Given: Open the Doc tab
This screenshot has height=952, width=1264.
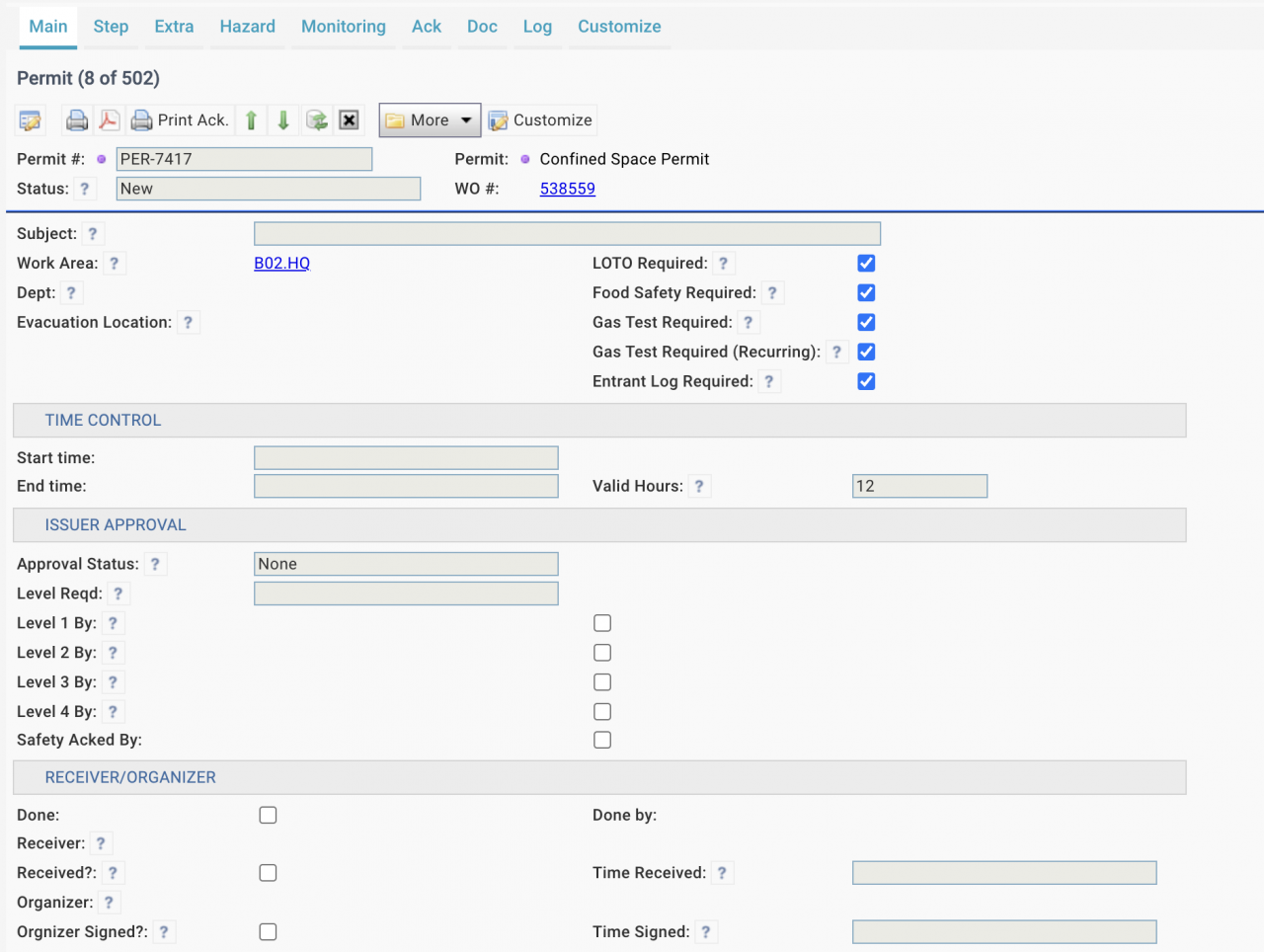Looking at the screenshot, I should (x=482, y=27).
